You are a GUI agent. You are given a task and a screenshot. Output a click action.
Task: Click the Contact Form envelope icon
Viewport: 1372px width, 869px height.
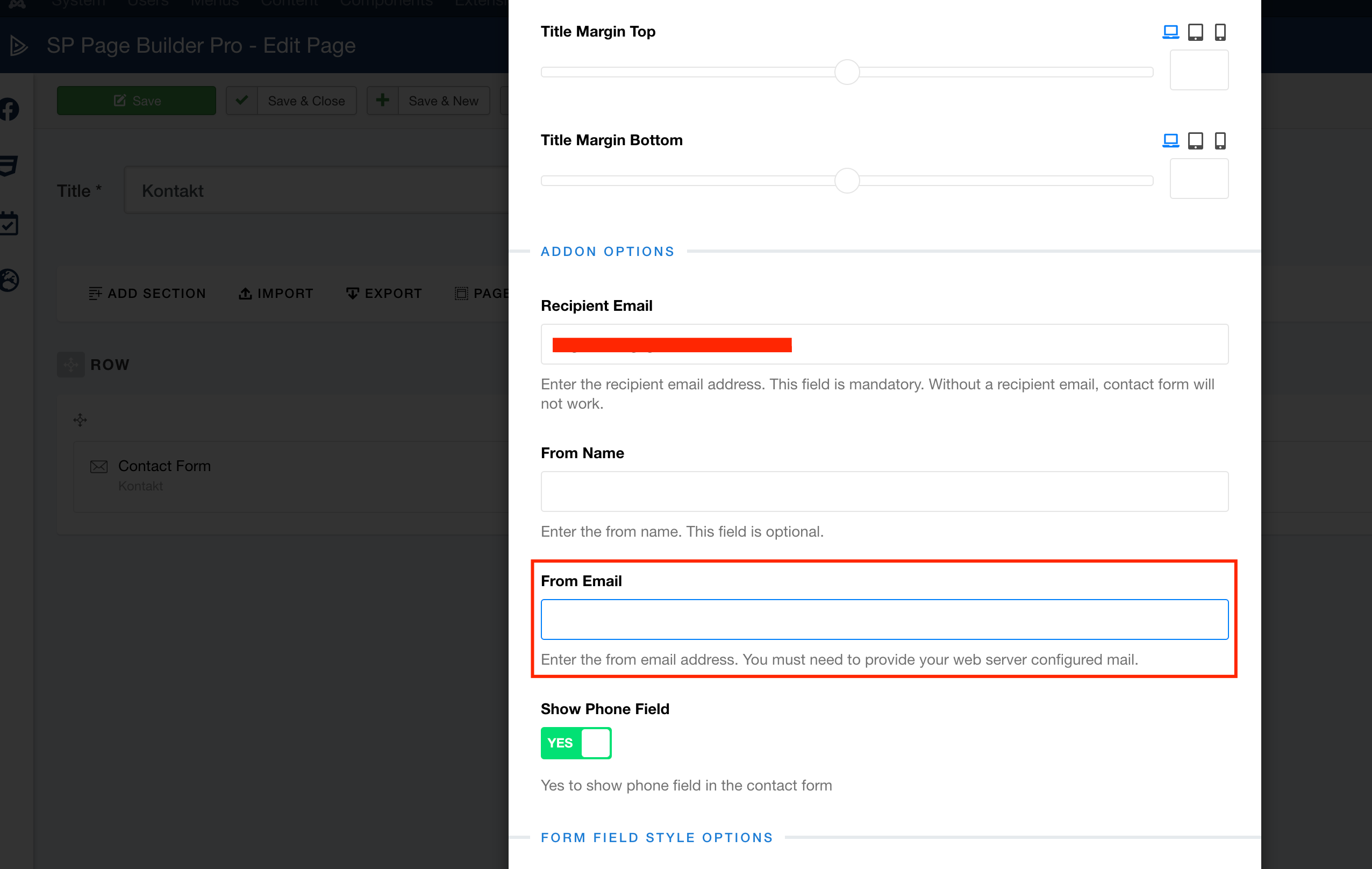pos(98,467)
